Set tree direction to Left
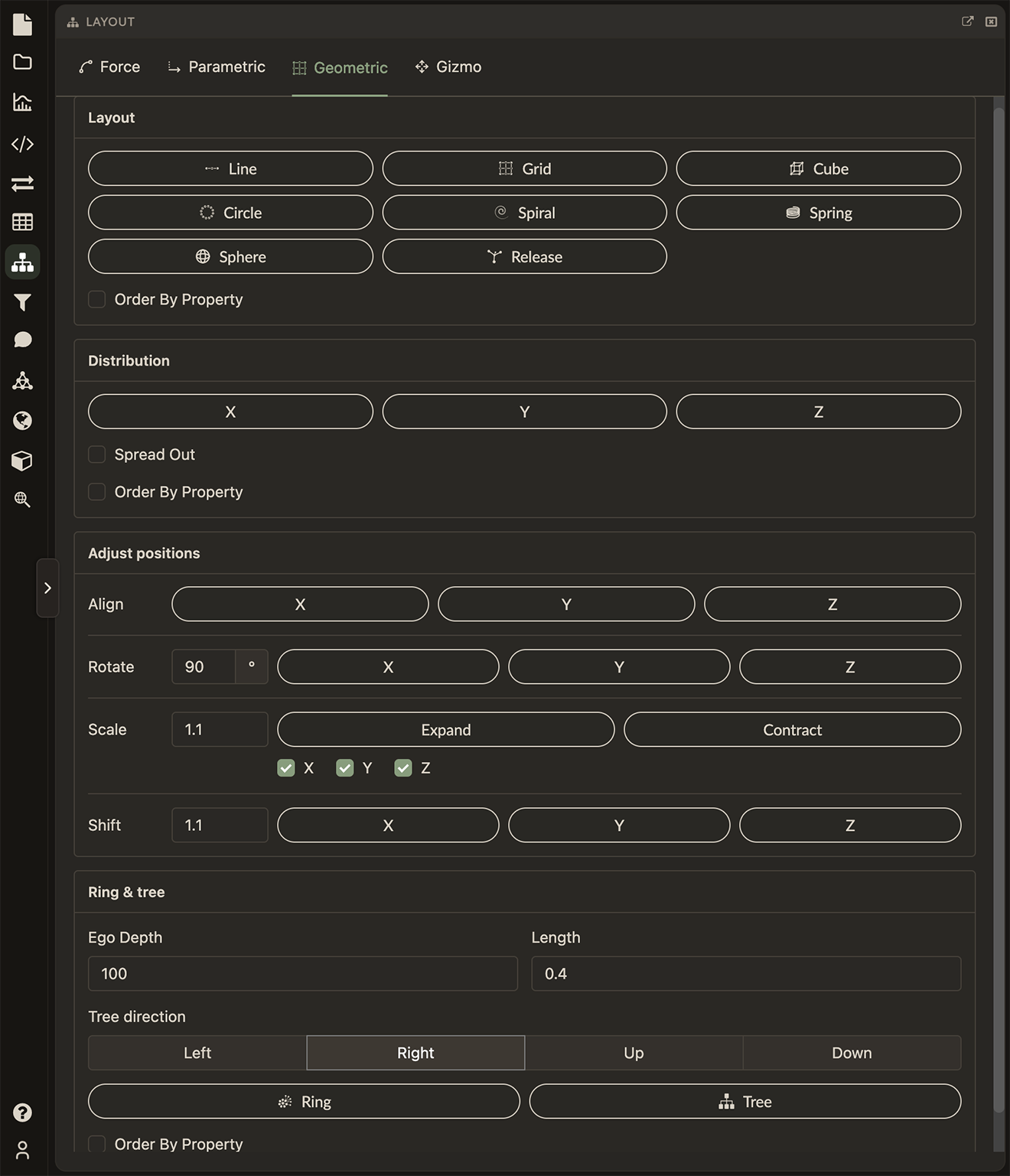The width and height of the screenshot is (1010, 1176). (x=197, y=1053)
